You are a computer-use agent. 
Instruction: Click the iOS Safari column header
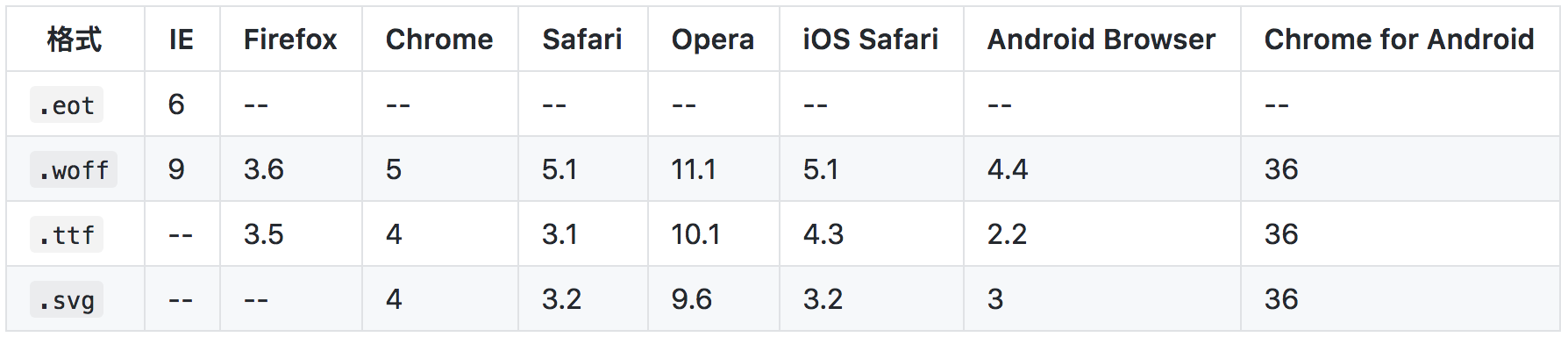coord(871,39)
